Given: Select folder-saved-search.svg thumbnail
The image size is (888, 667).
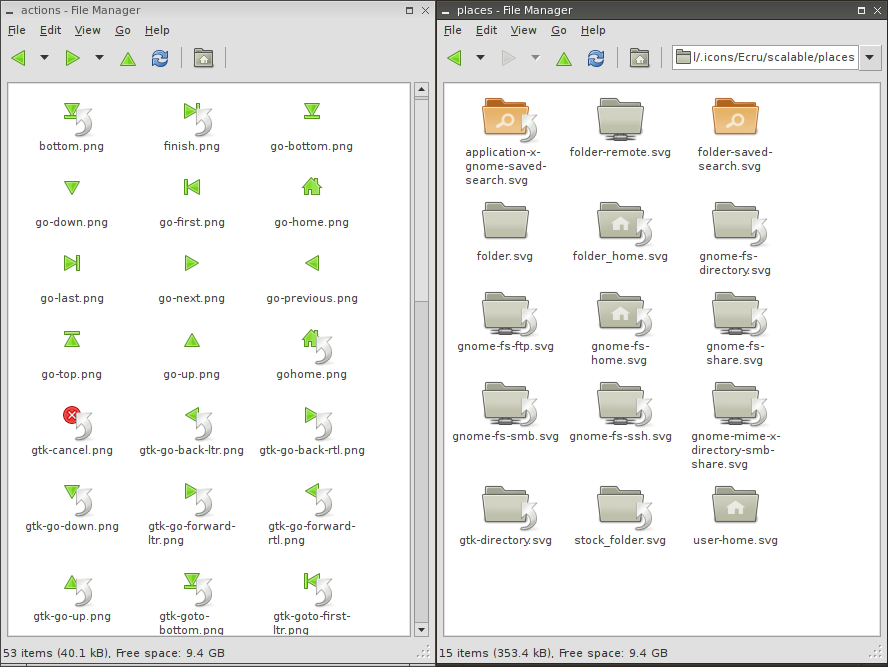Looking at the screenshot, I should [735, 117].
